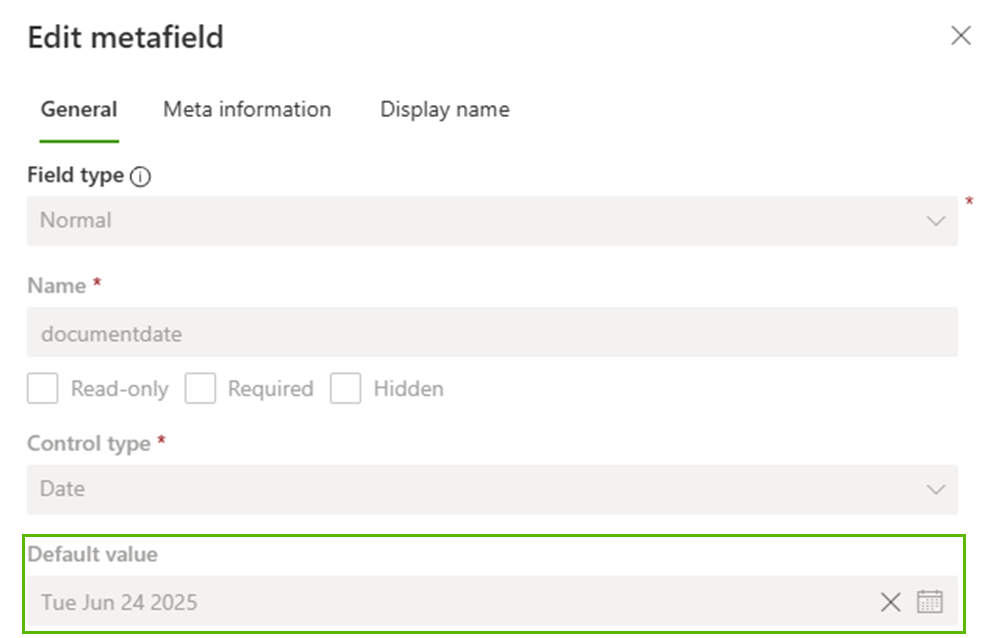Tick the Required checkbox
The height and width of the screenshot is (638, 994).
[x=200, y=389]
